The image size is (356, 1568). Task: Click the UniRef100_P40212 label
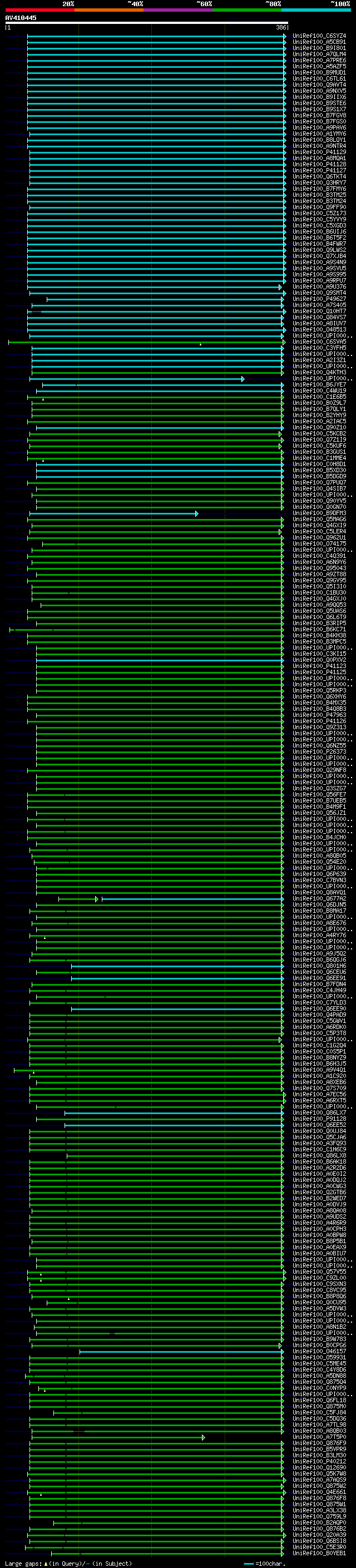(319, 1461)
